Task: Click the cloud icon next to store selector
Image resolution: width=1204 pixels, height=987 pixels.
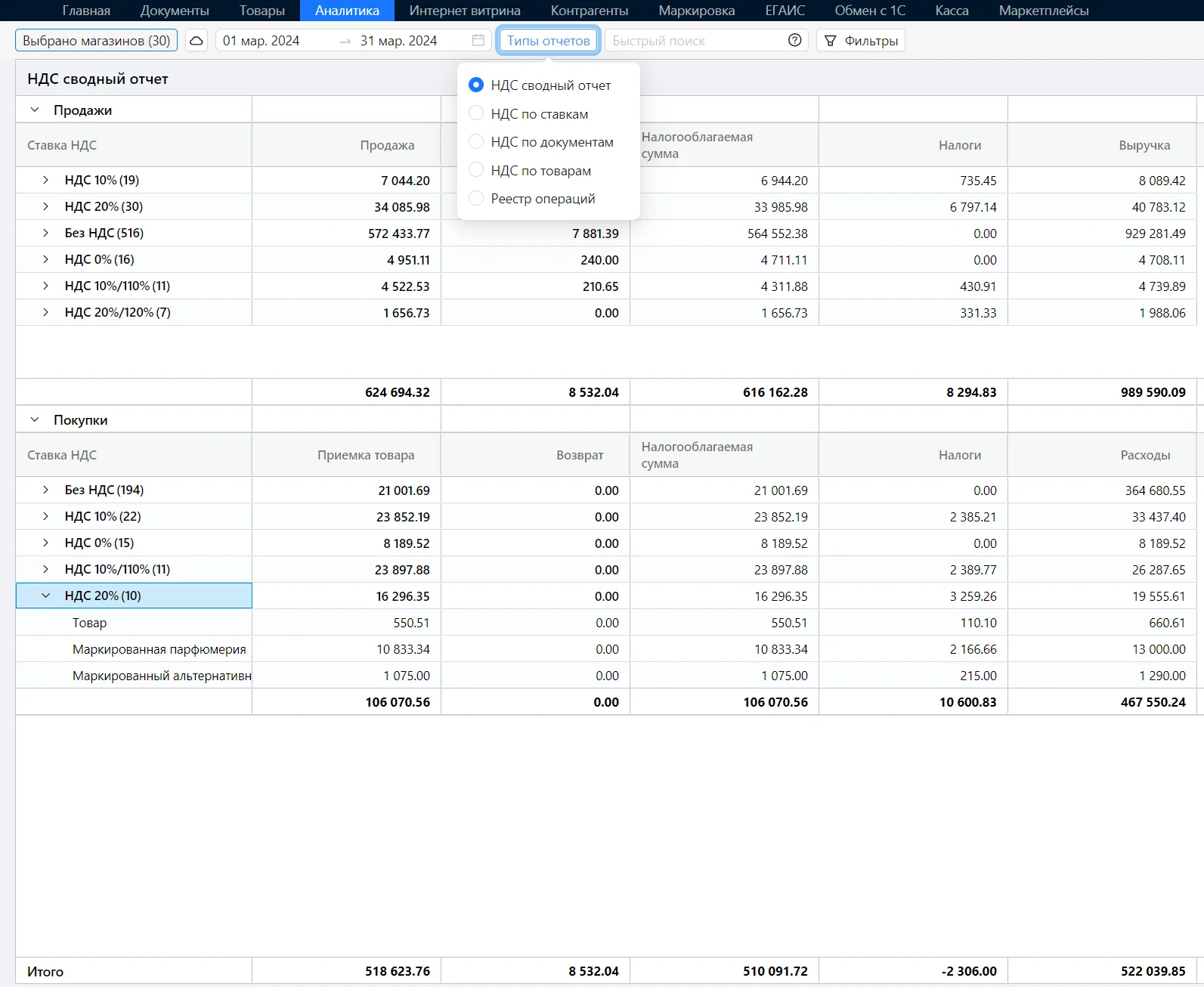Action: (197, 41)
